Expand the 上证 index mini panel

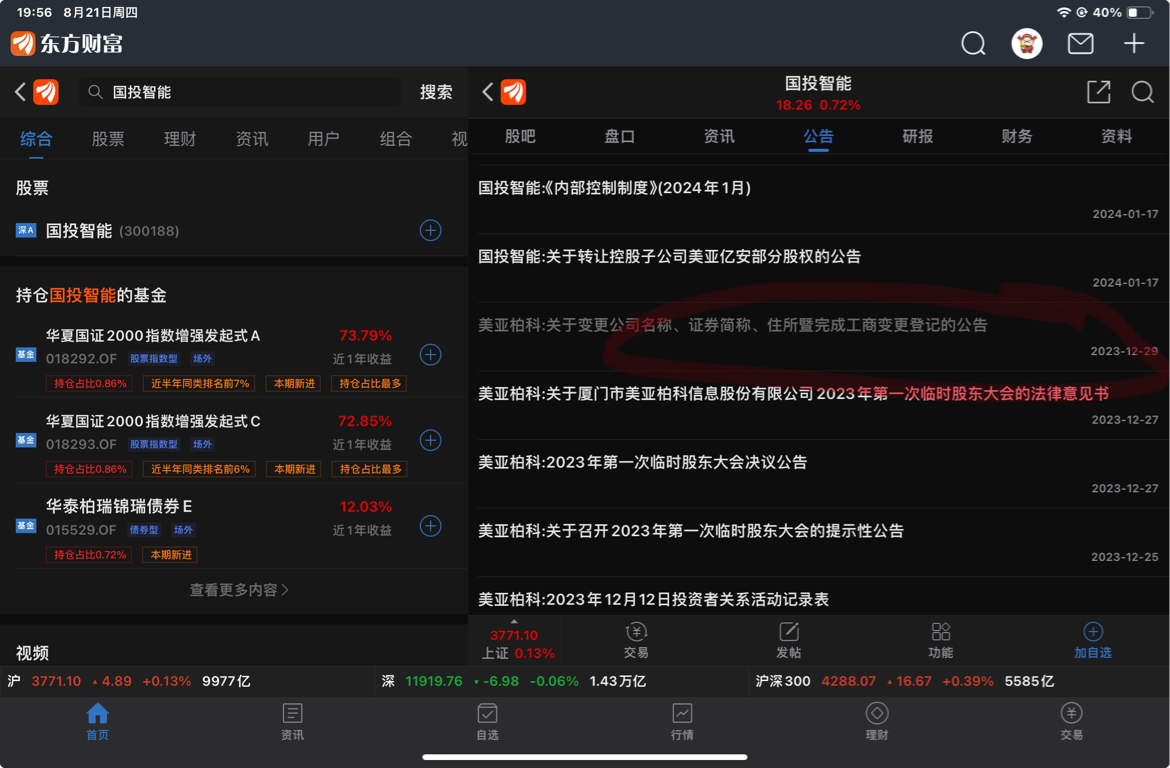click(514, 643)
